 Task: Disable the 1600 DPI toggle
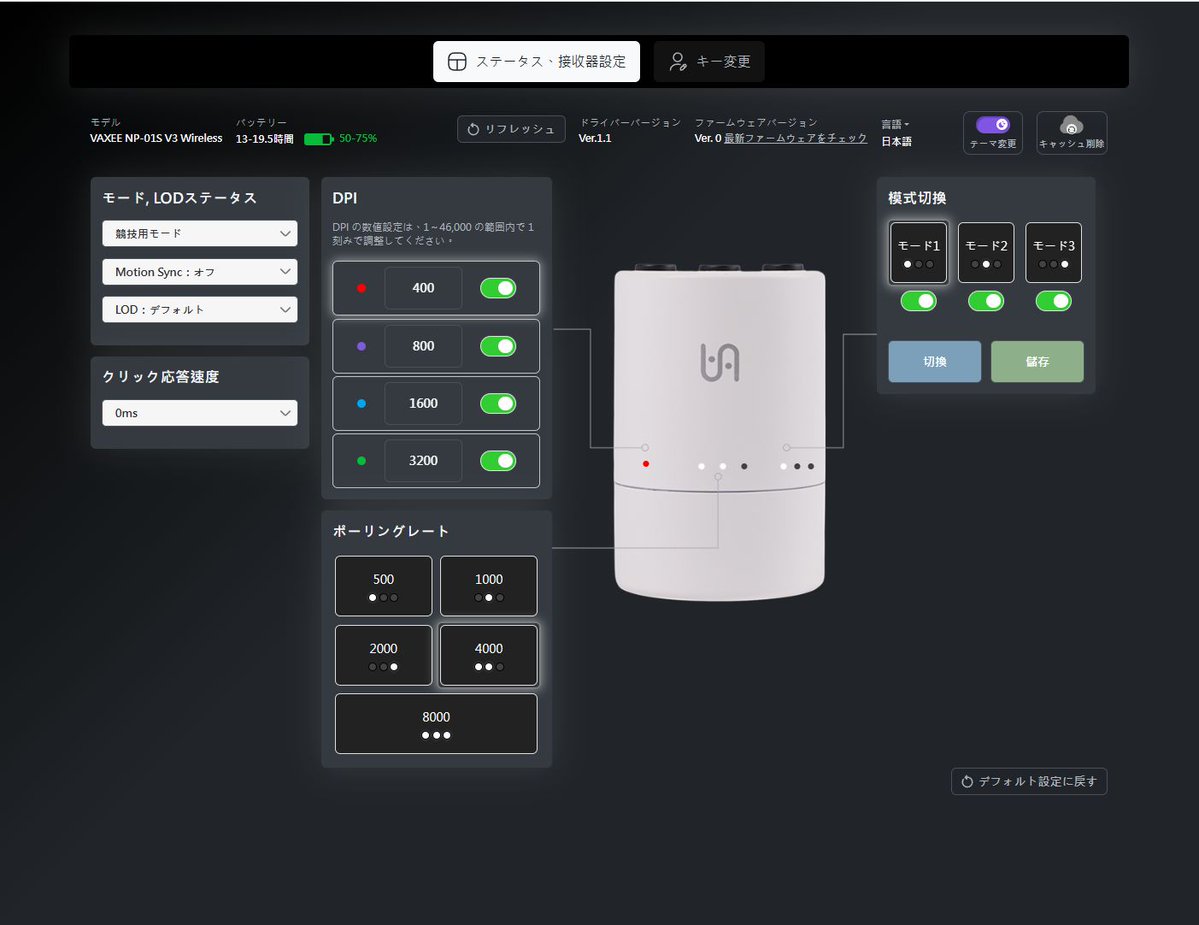pos(498,404)
